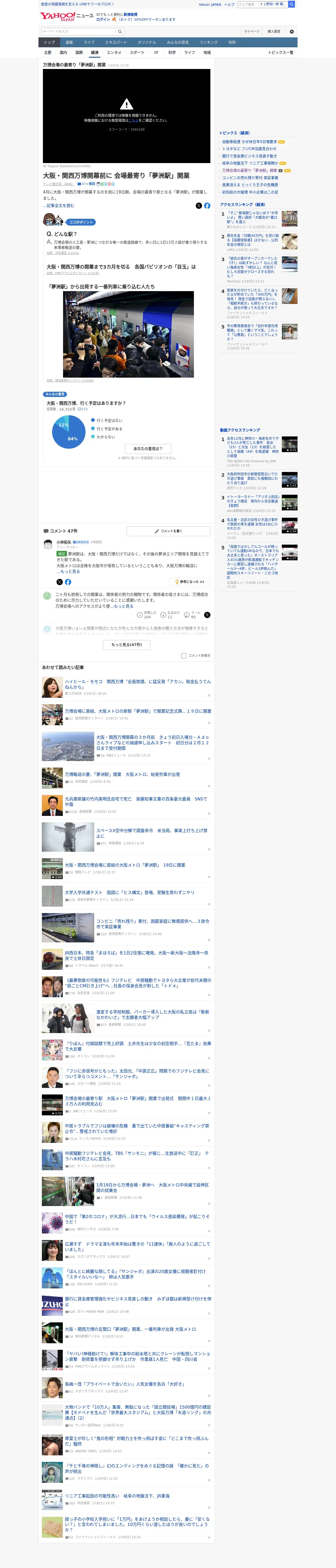
Task: Click the web search box at top
Action: (x=263, y=4)
